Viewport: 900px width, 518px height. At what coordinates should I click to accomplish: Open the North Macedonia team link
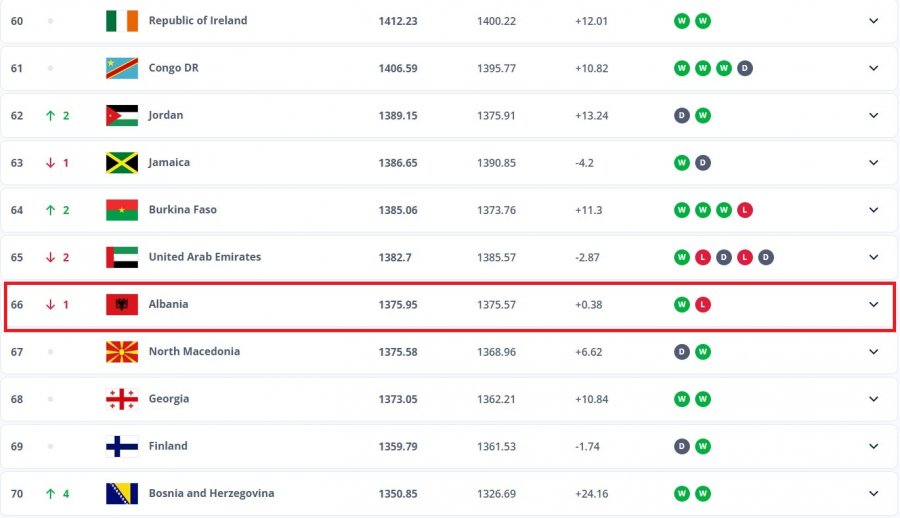coord(194,351)
